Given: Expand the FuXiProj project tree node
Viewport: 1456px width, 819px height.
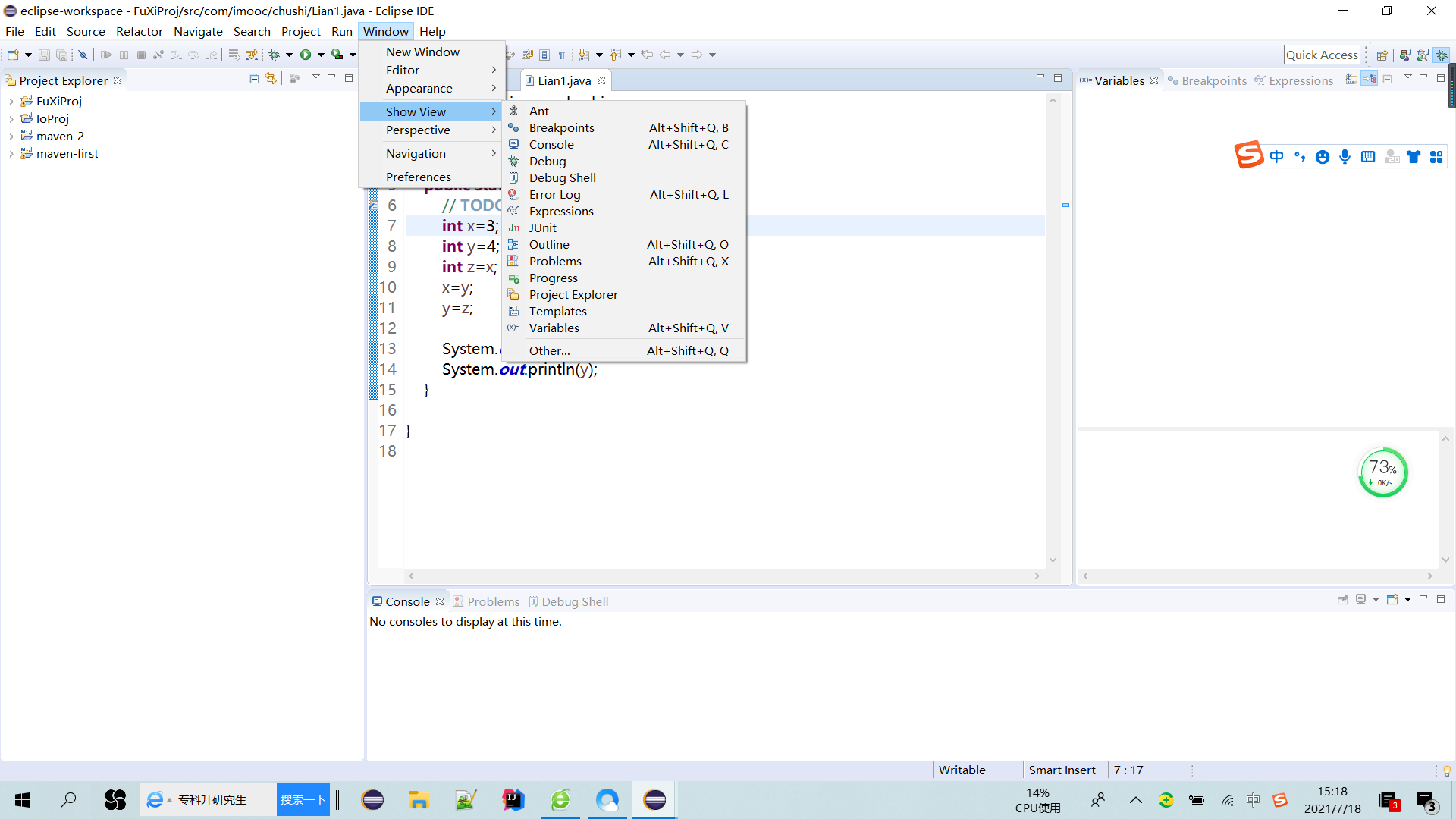Looking at the screenshot, I should point(11,101).
